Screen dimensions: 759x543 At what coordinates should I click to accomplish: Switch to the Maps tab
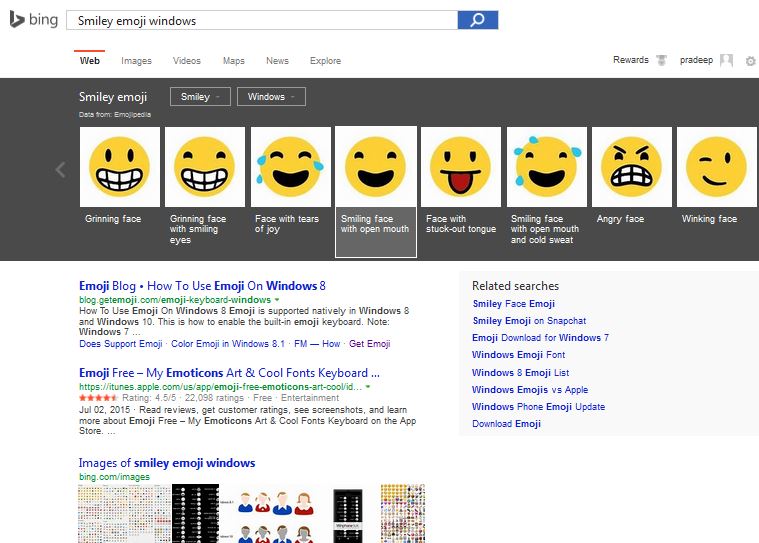click(x=233, y=61)
